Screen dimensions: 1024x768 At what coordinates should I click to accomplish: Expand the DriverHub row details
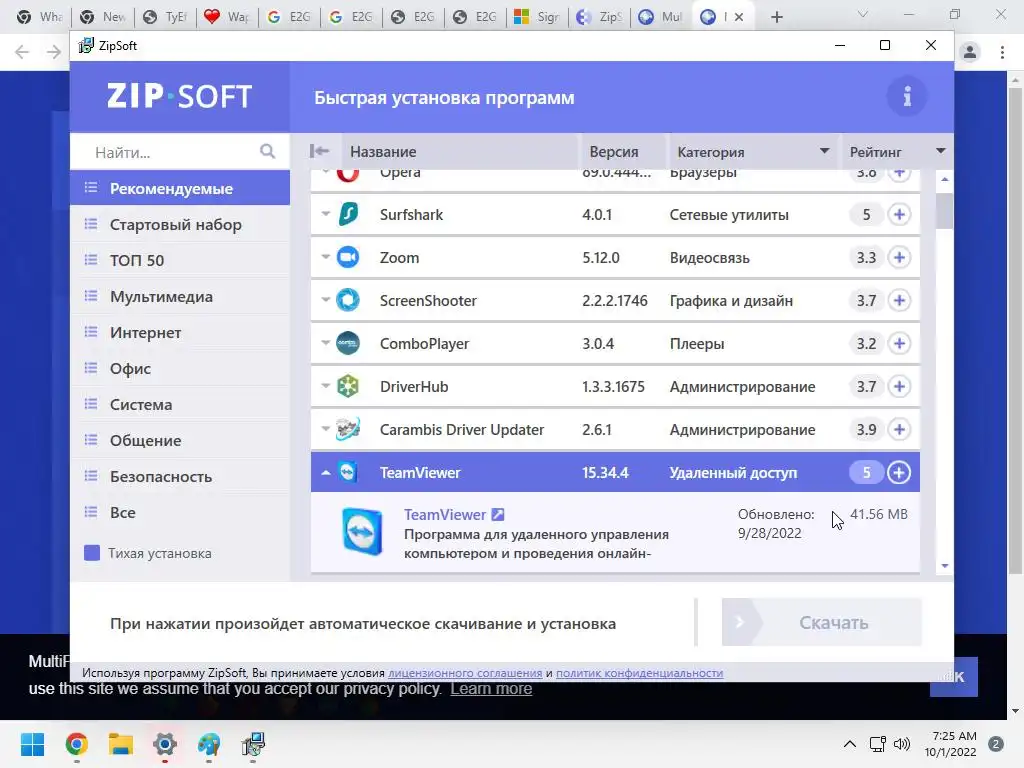click(x=325, y=386)
